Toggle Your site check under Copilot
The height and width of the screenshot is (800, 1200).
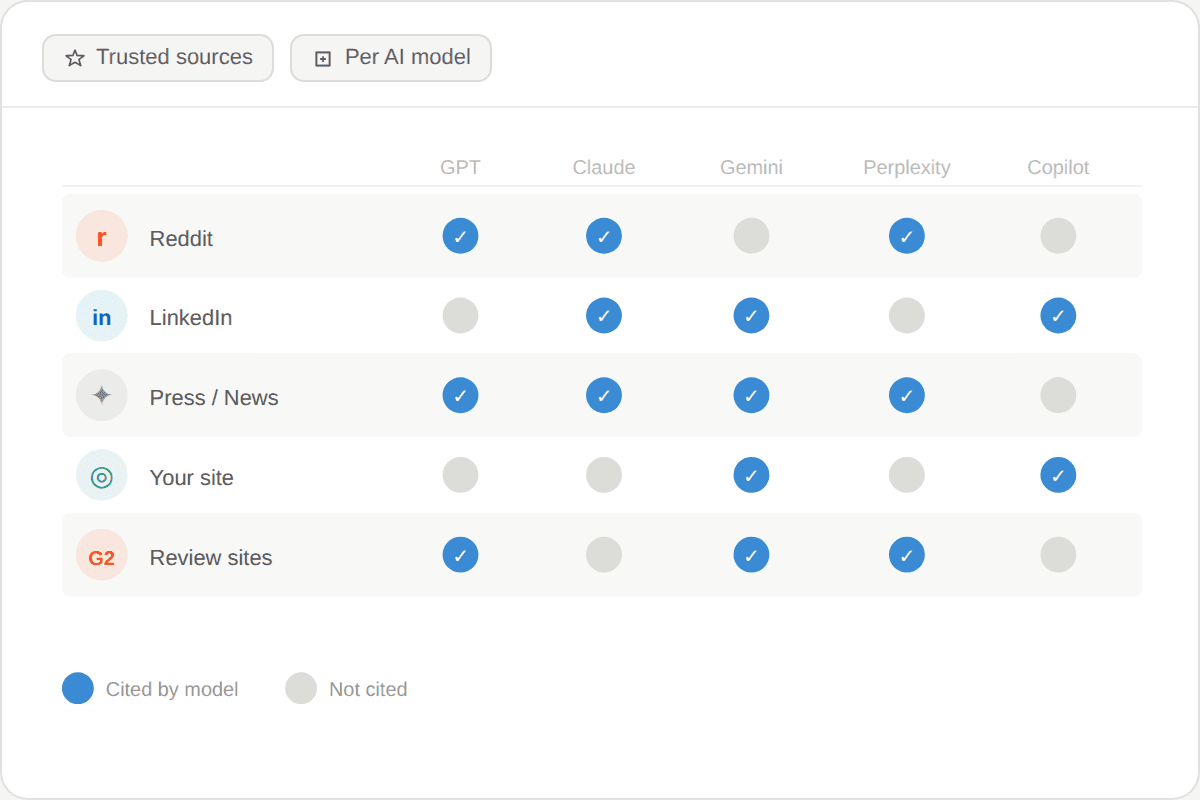coord(1059,475)
